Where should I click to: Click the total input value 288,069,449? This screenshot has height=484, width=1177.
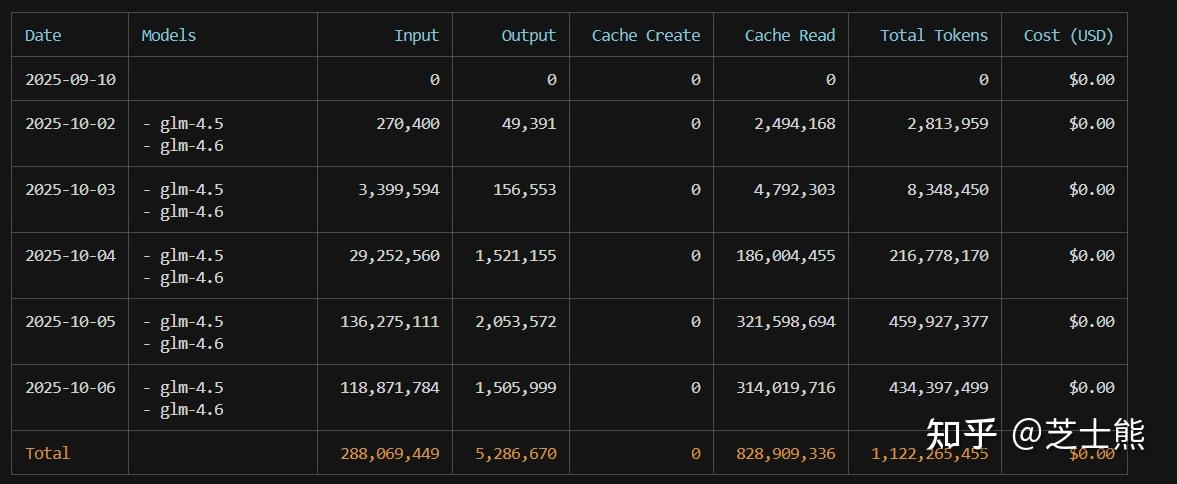pos(389,454)
